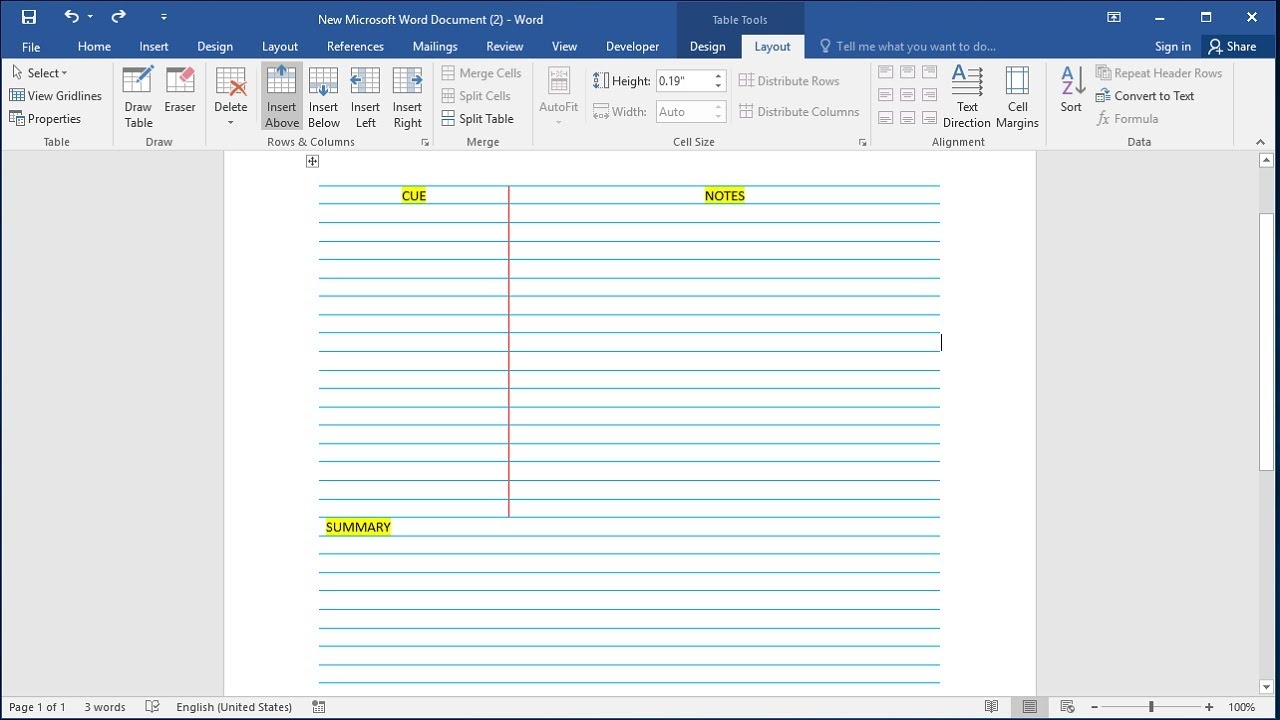Sort the table data
The image size is (1280, 720).
point(1071,90)
